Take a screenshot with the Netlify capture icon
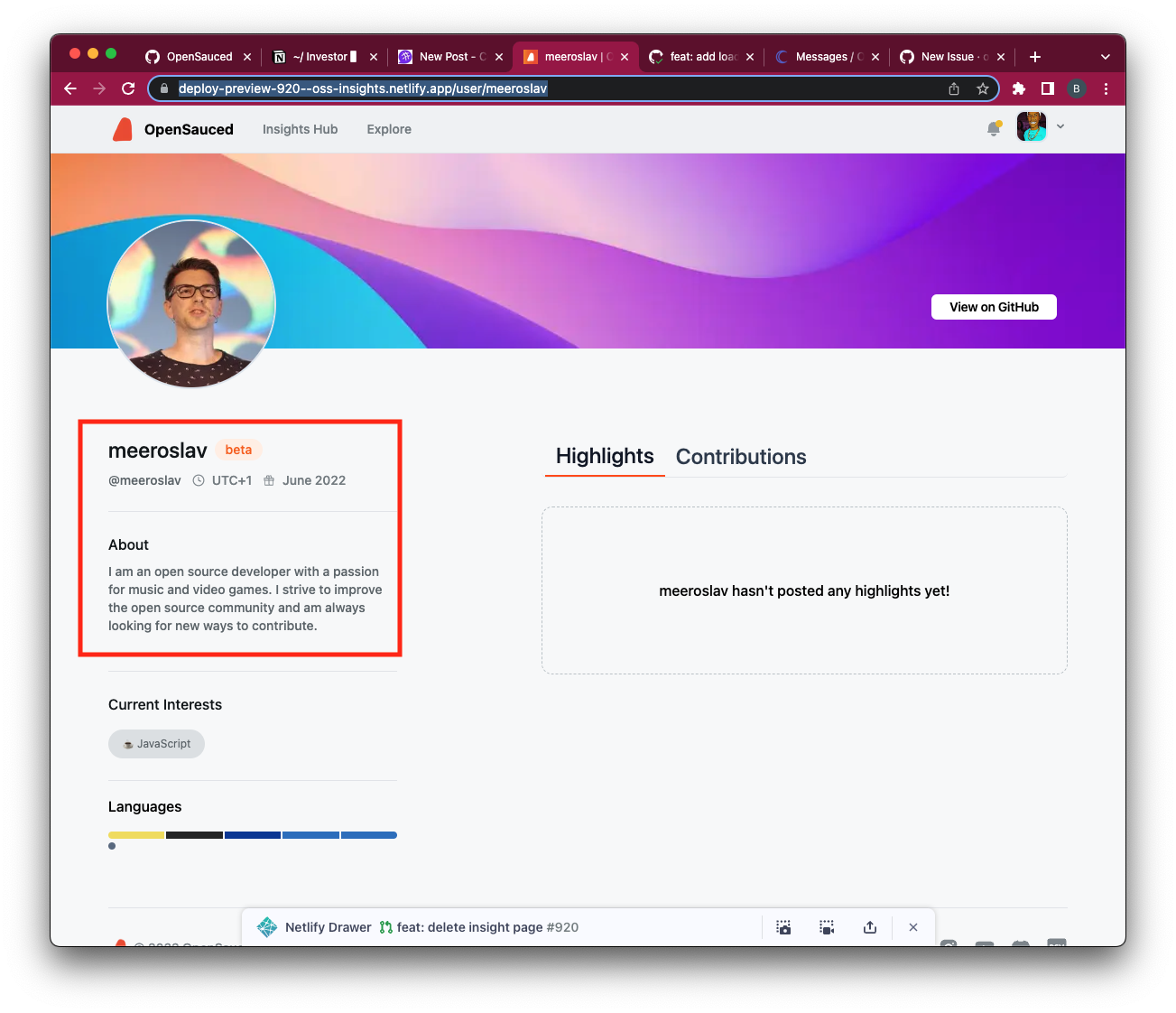1176x1013 pixels. tap(783, 926)
